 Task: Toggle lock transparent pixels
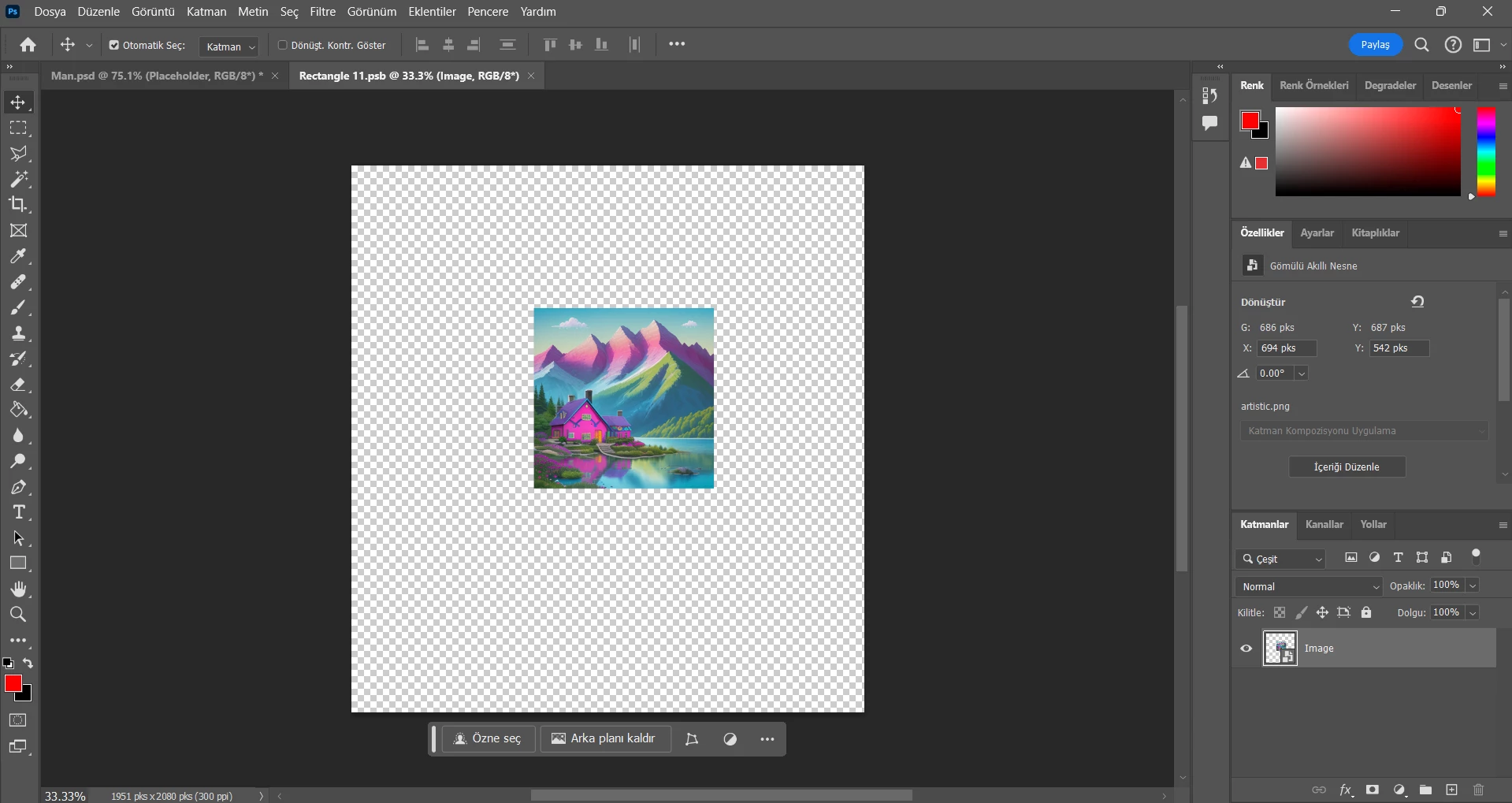point(1280,612)
